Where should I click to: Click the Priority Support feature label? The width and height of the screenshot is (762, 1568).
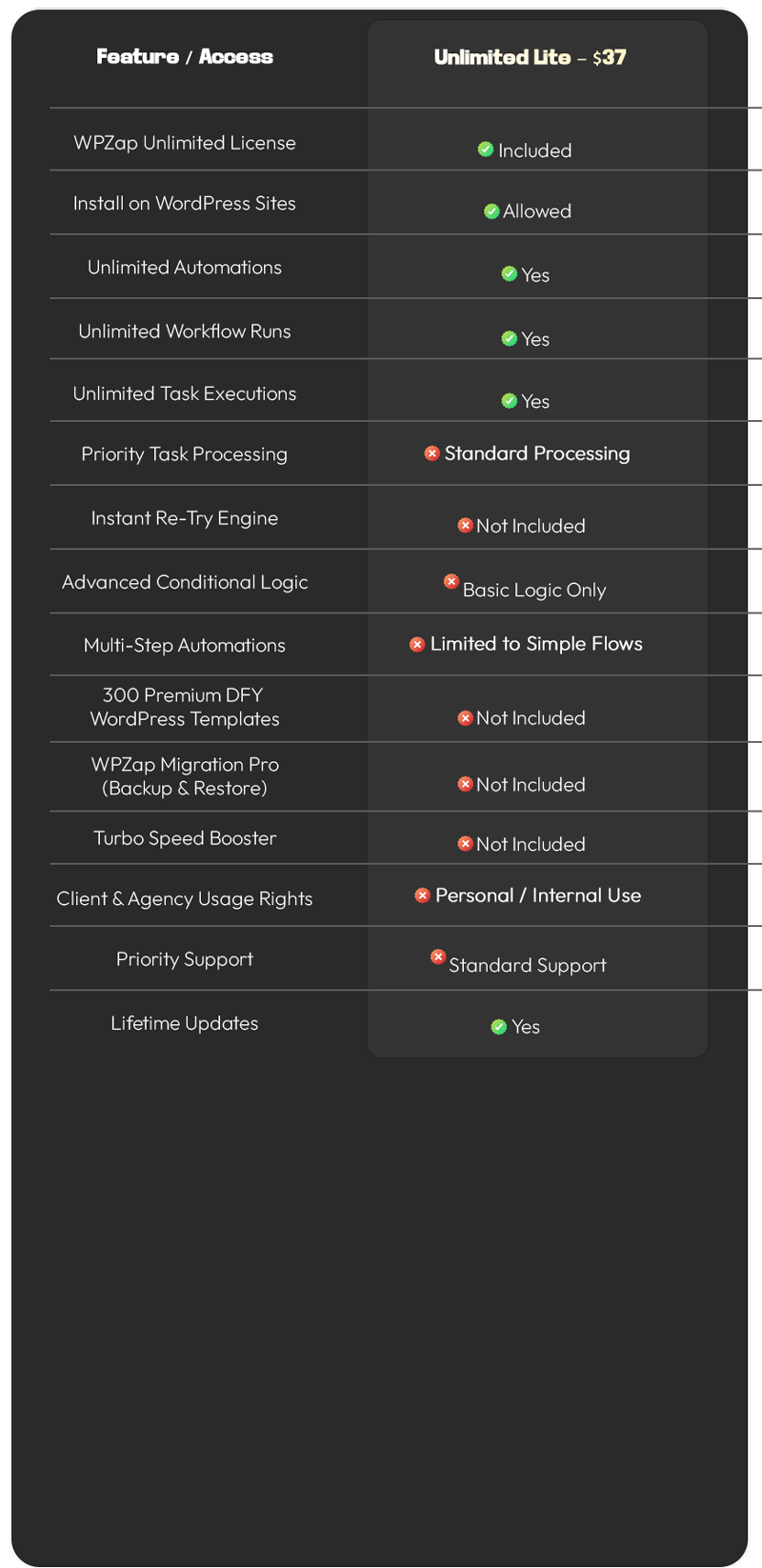(x=185, y=959)
